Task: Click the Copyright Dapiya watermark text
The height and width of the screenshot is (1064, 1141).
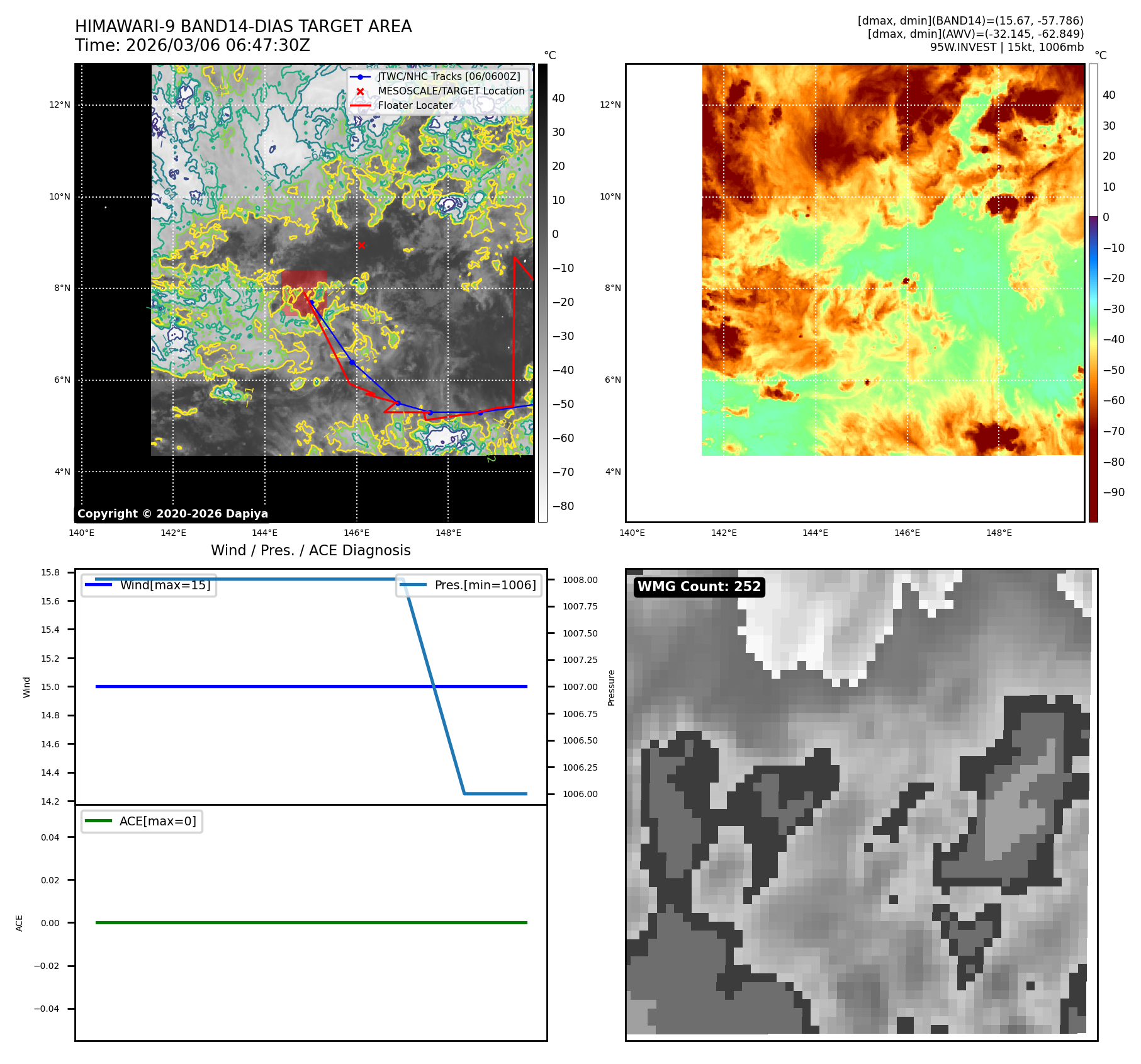Action: 172,514
